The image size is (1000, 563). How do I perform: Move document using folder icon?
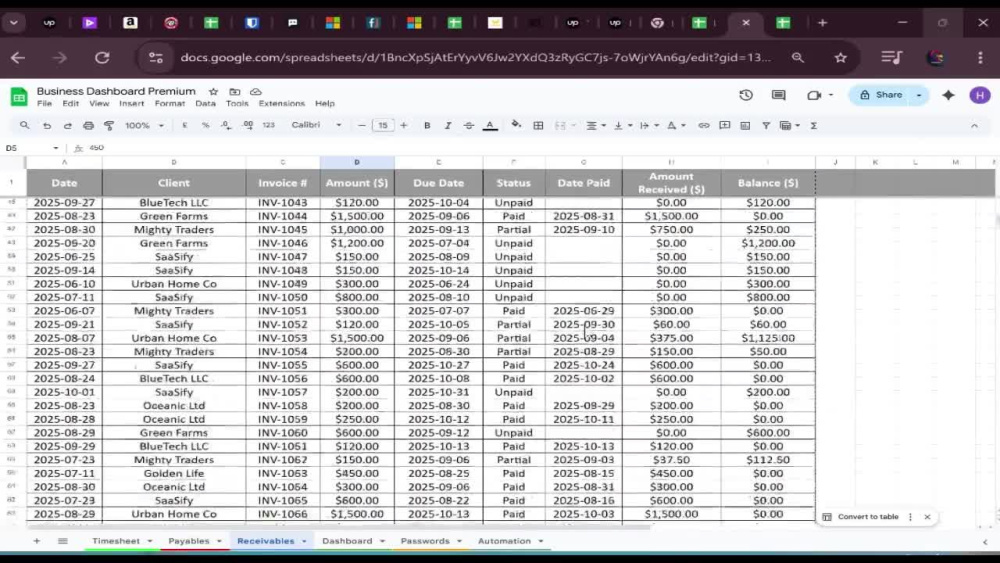pyautogui.click(x=235, y=92)
